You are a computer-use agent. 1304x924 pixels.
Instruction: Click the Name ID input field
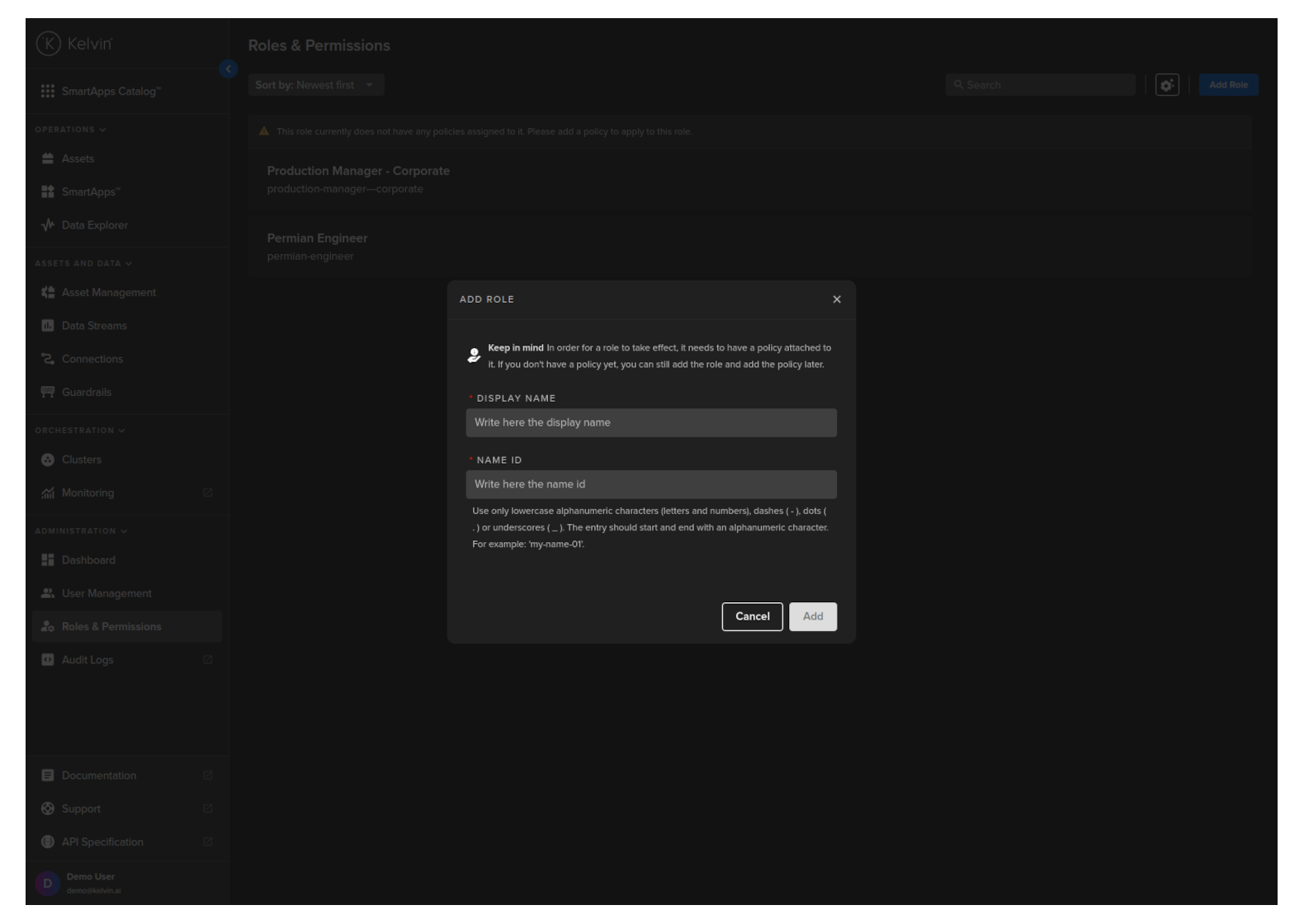point(650,484)
